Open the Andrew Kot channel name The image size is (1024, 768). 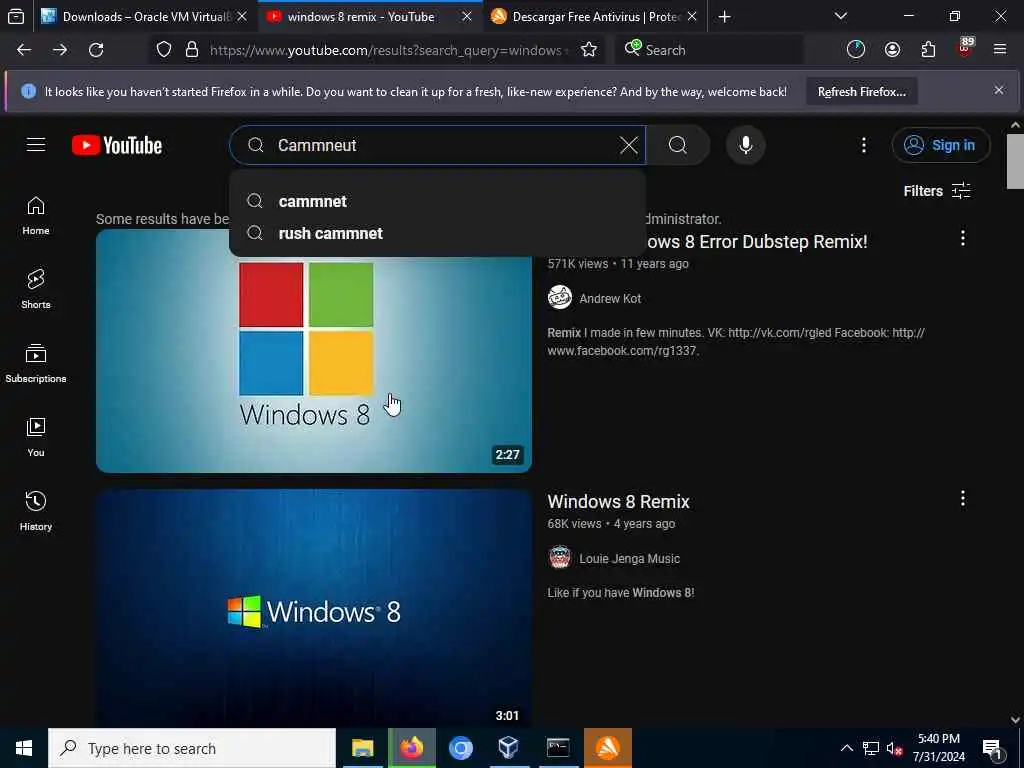[610, 298]
